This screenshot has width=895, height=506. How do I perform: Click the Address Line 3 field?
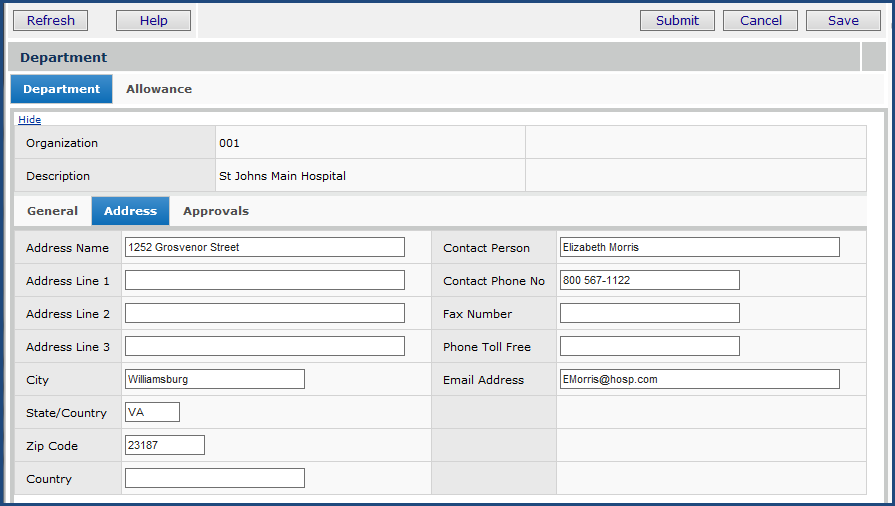265,346
